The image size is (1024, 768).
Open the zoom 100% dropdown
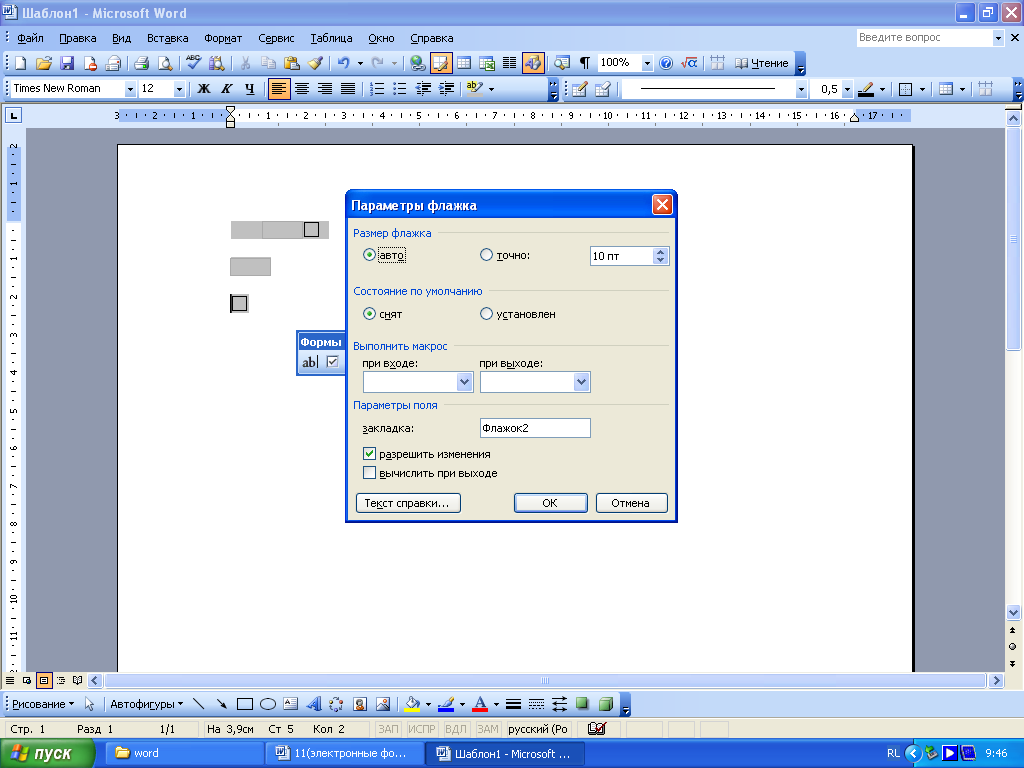pyautogui.click(x=647, y=63)
